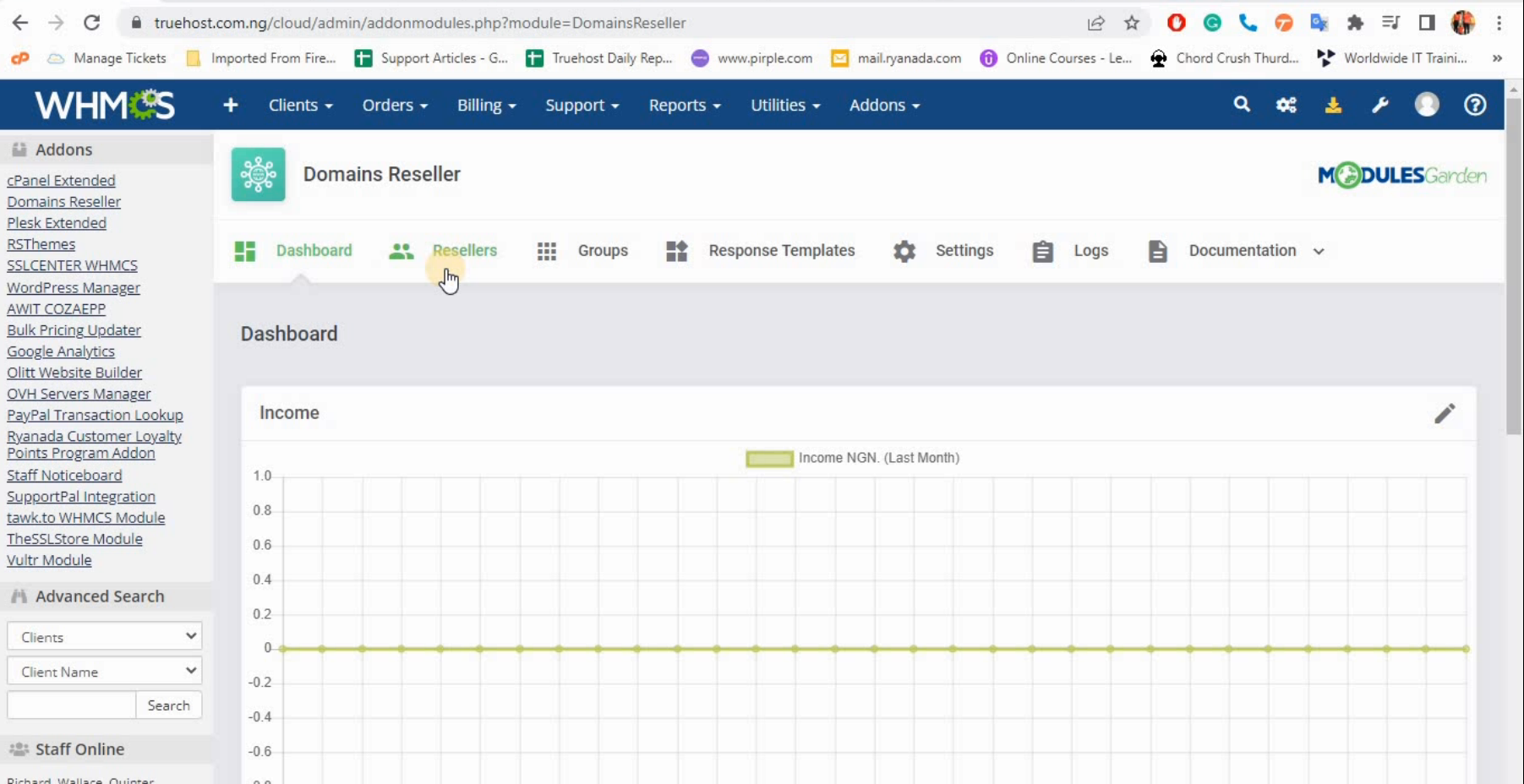This screenshot has height=784, width=1524.
Task: Open the browser extensions puzzle icon
Action: pos(1355,23)
